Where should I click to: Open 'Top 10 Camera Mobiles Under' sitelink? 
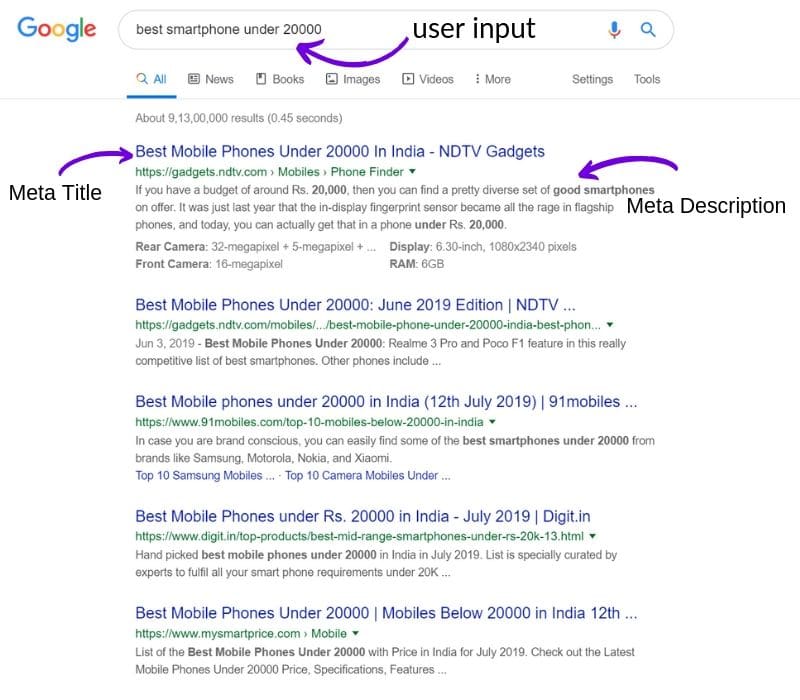coord(367,476)
